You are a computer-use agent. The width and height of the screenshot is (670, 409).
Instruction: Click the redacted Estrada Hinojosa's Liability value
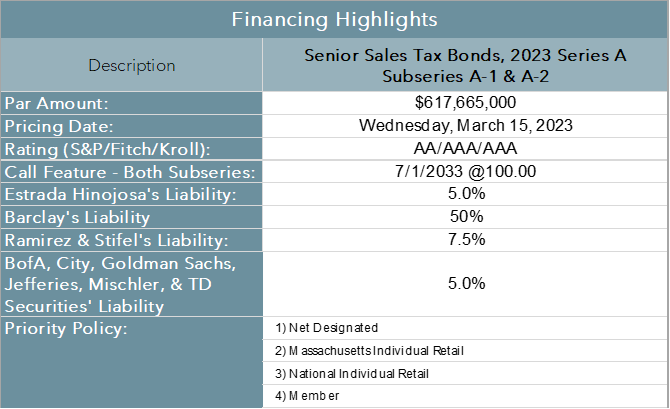click(x=465, y=195)
